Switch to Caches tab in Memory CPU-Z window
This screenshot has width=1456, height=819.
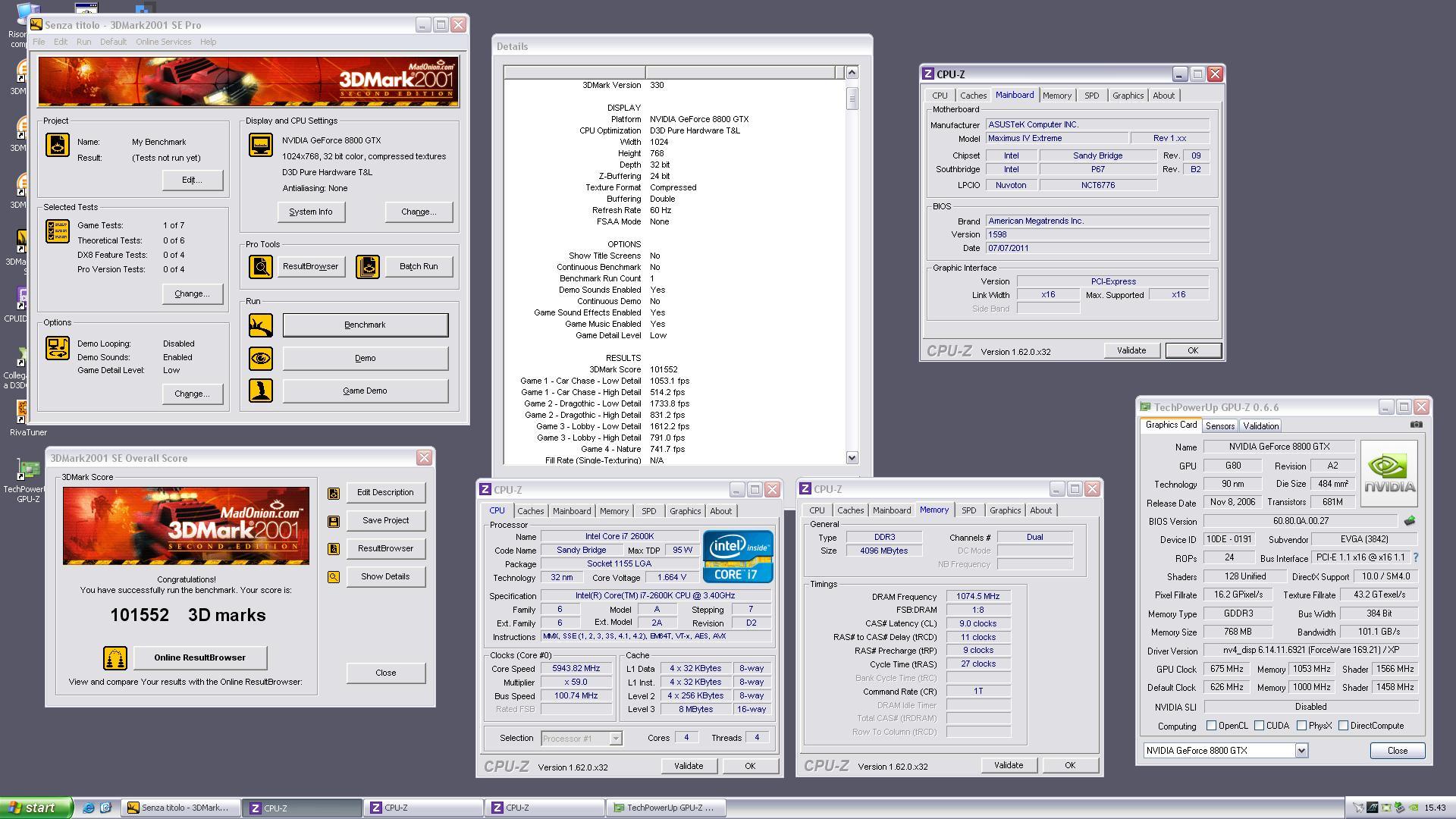[x=850, y=510]
